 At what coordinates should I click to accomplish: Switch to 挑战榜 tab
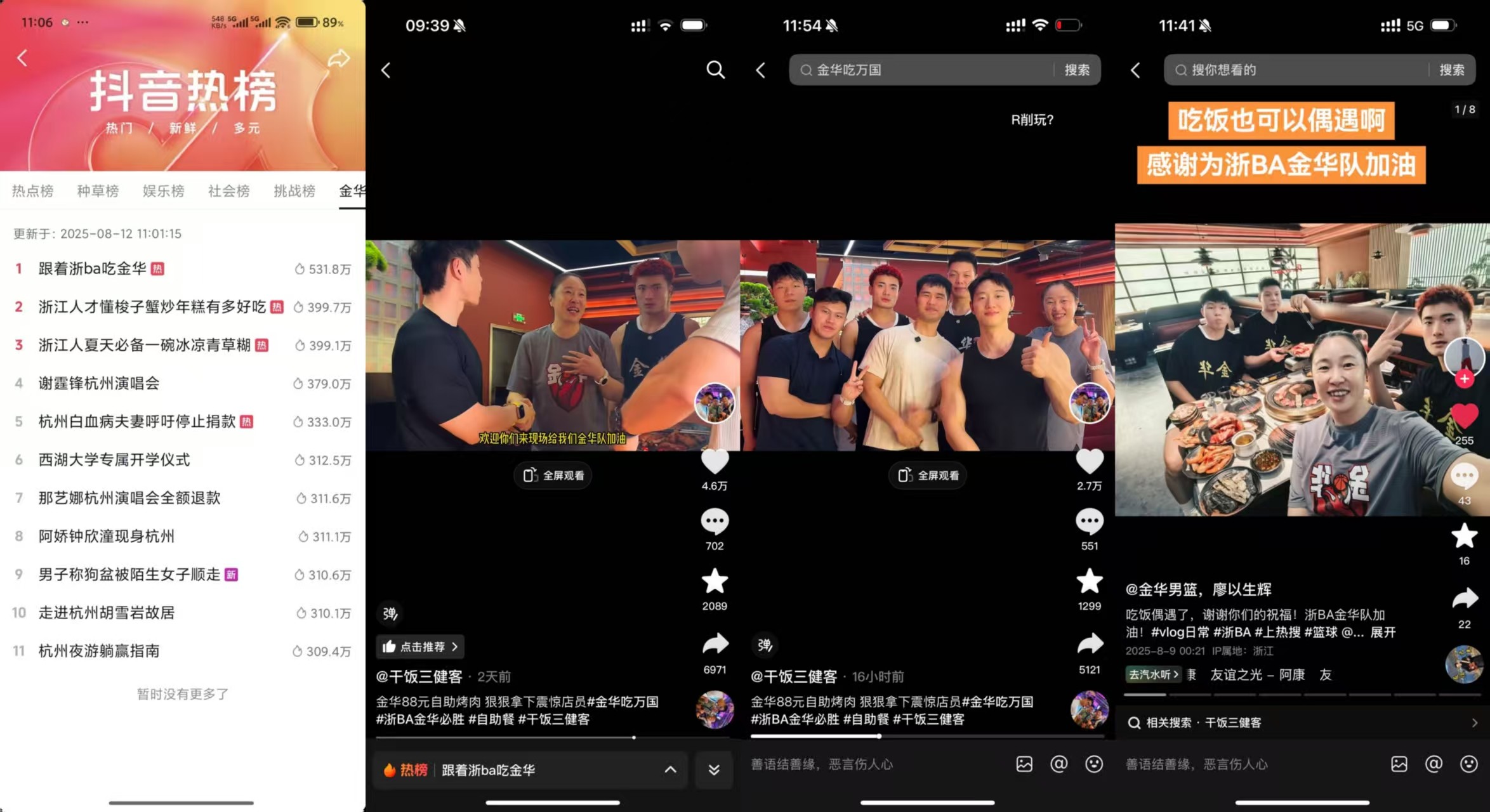point(294,191)
